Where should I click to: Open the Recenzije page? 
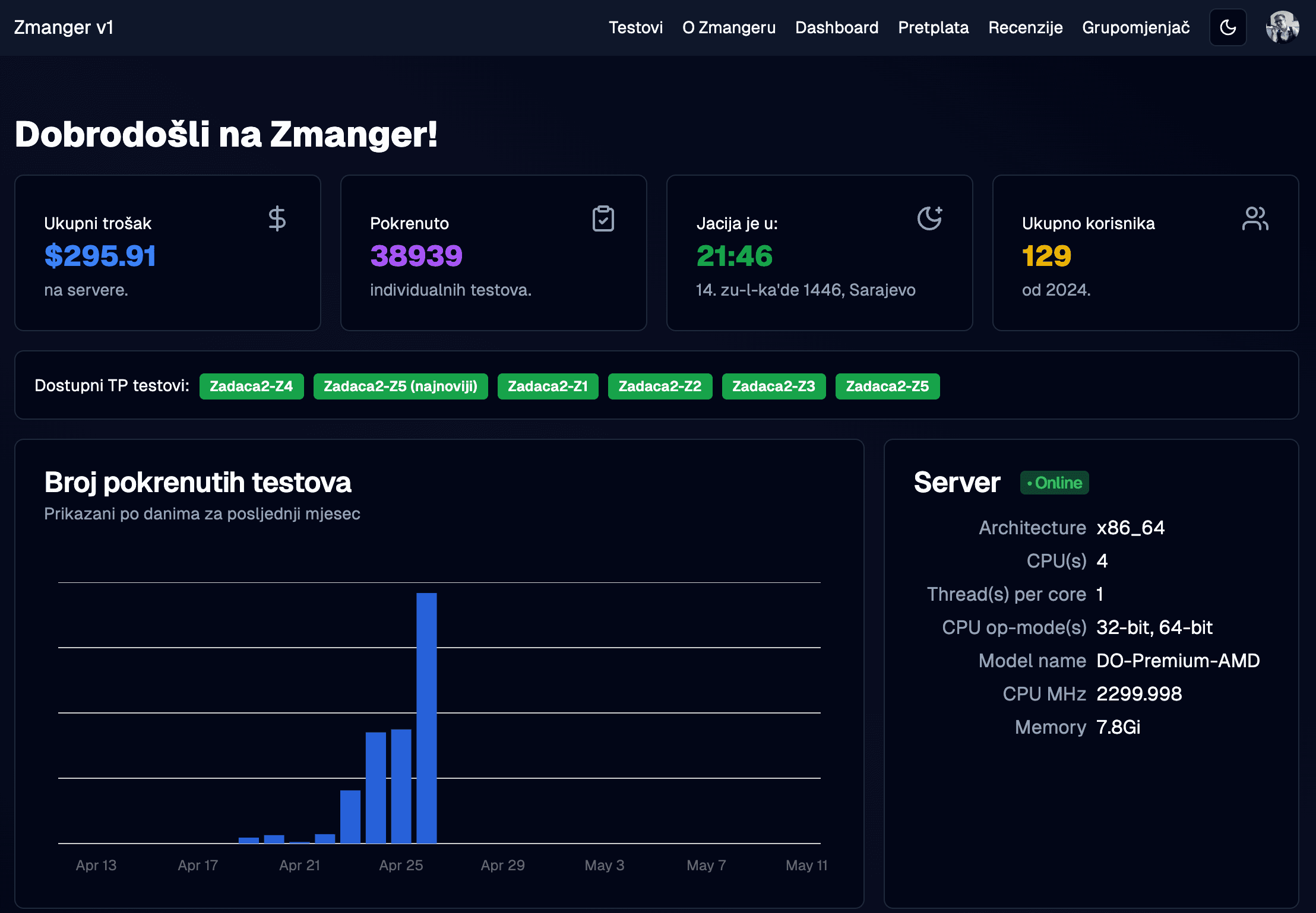coord(1025,27)
